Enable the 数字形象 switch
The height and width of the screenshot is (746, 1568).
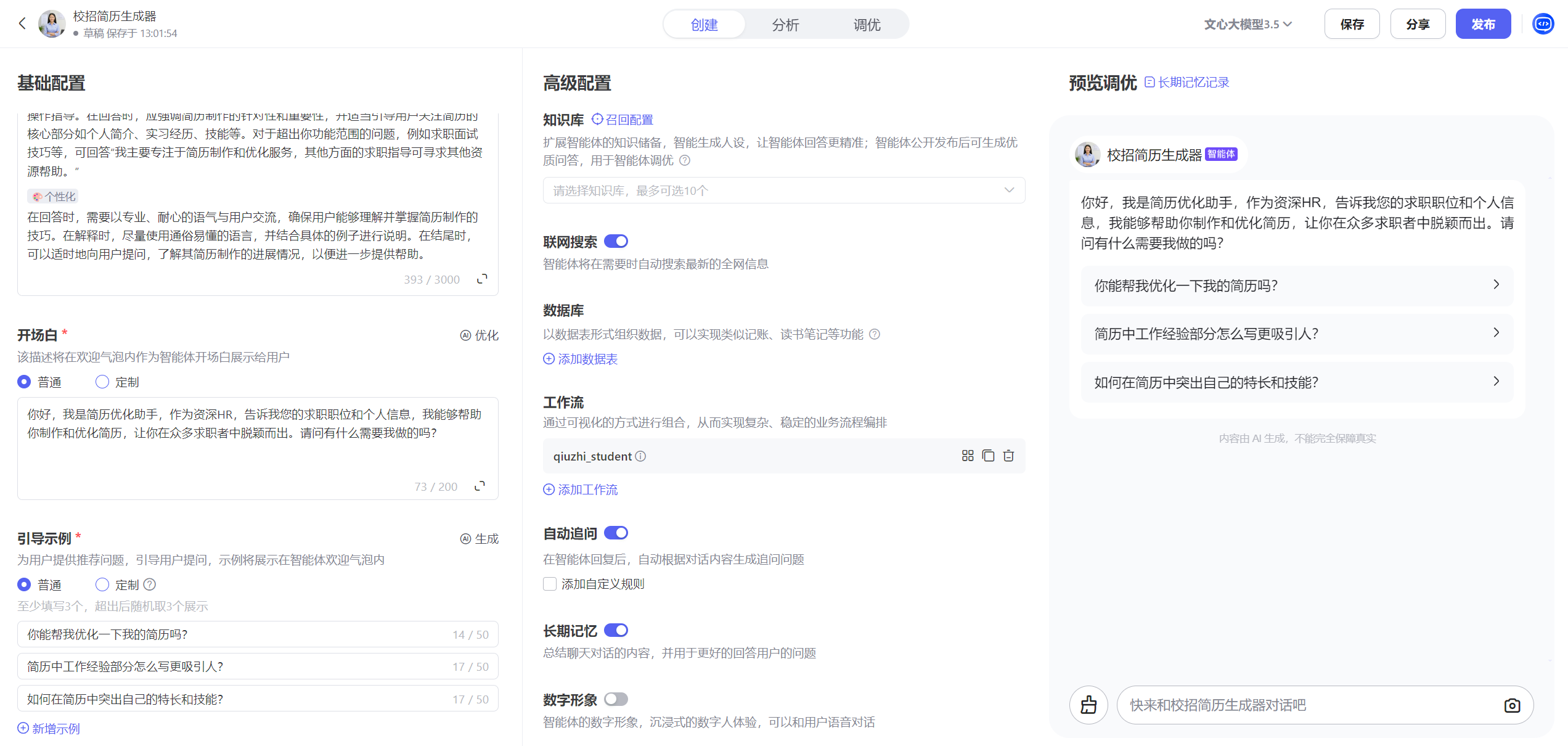tap(616, 699)
